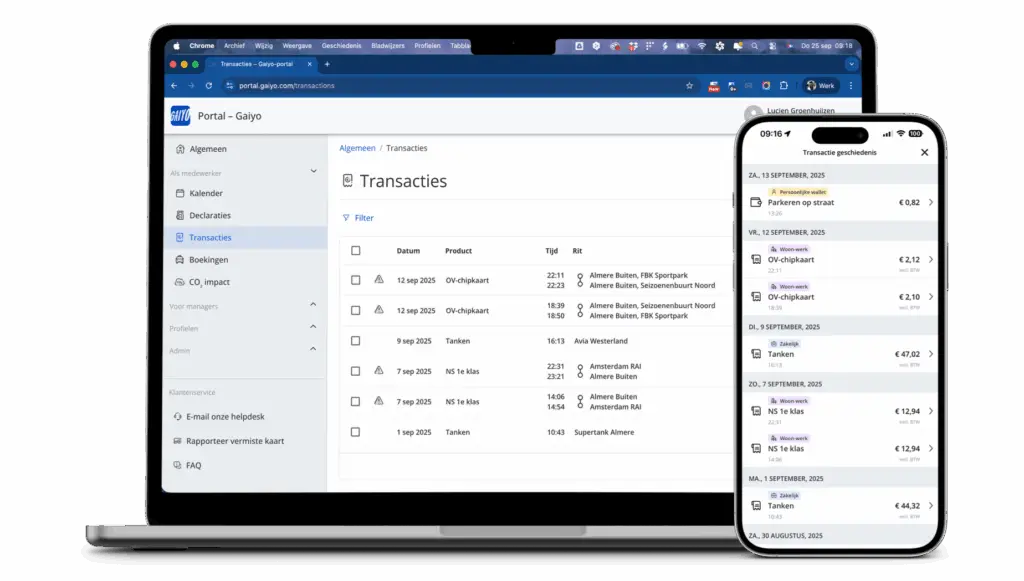Click Avia Westerland in the Rit column
Image resolution: width=1024 pixels, height=581 pixels.
click(x=601, y=341)
